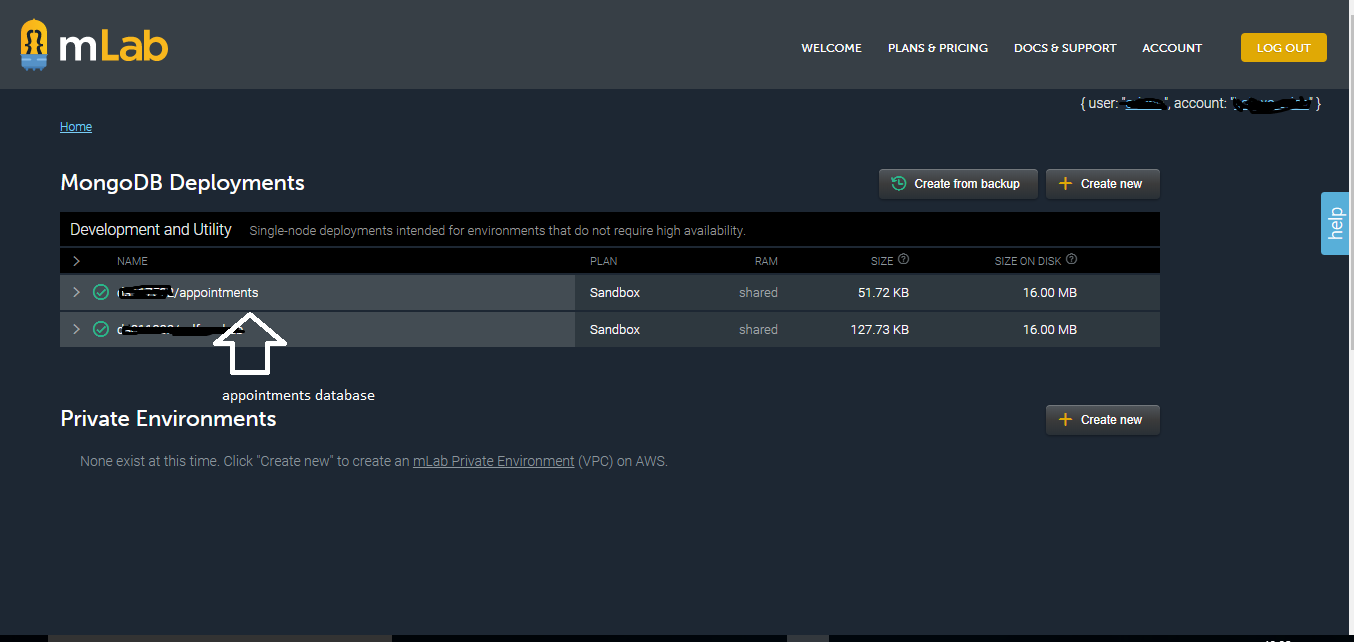
Task: Open the mLab Private Environment link
Action: (494, 461)
